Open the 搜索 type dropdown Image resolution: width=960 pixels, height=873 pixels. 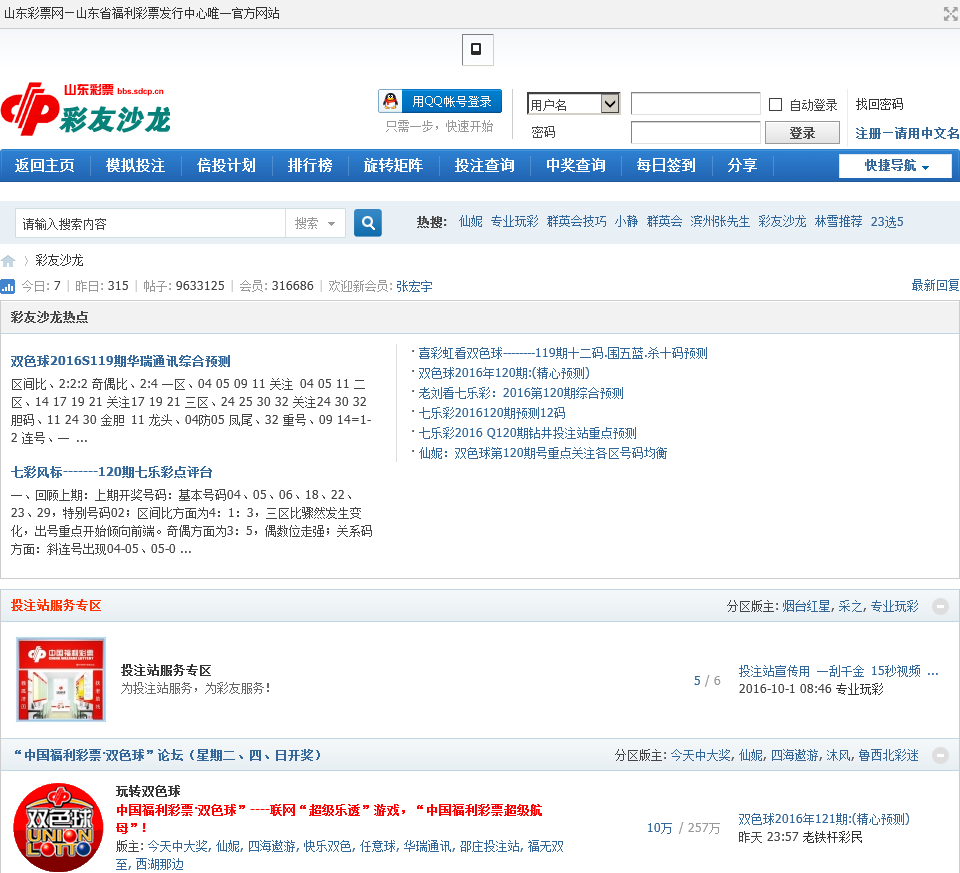coord(315,223)
